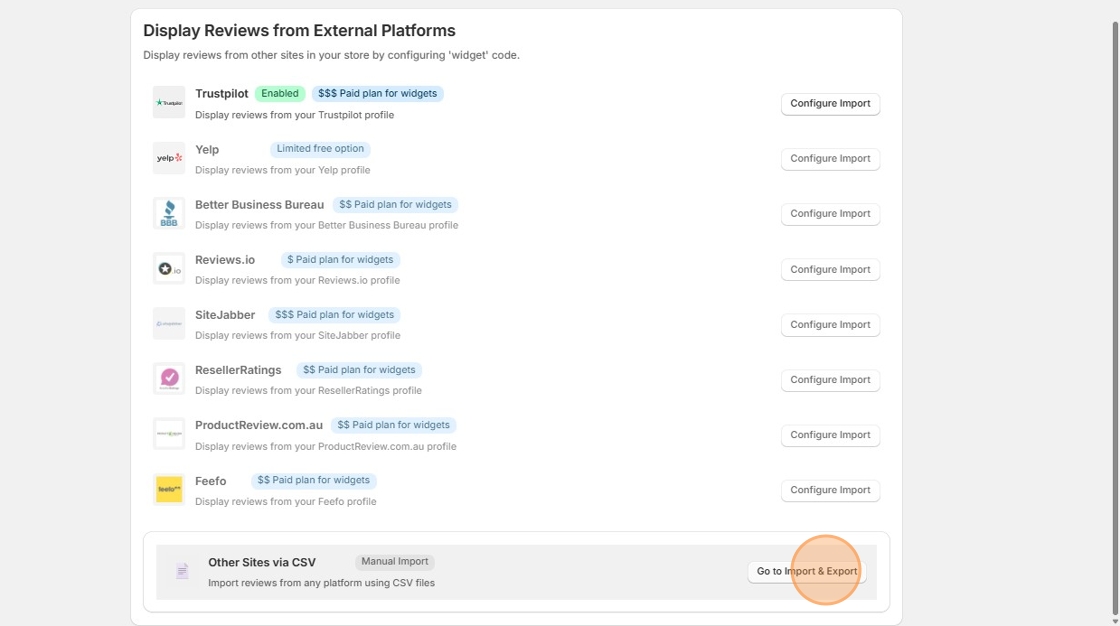1120x626 pixels.
Task: Configure import for Reviews.io
Action: [x=830, y=269]
